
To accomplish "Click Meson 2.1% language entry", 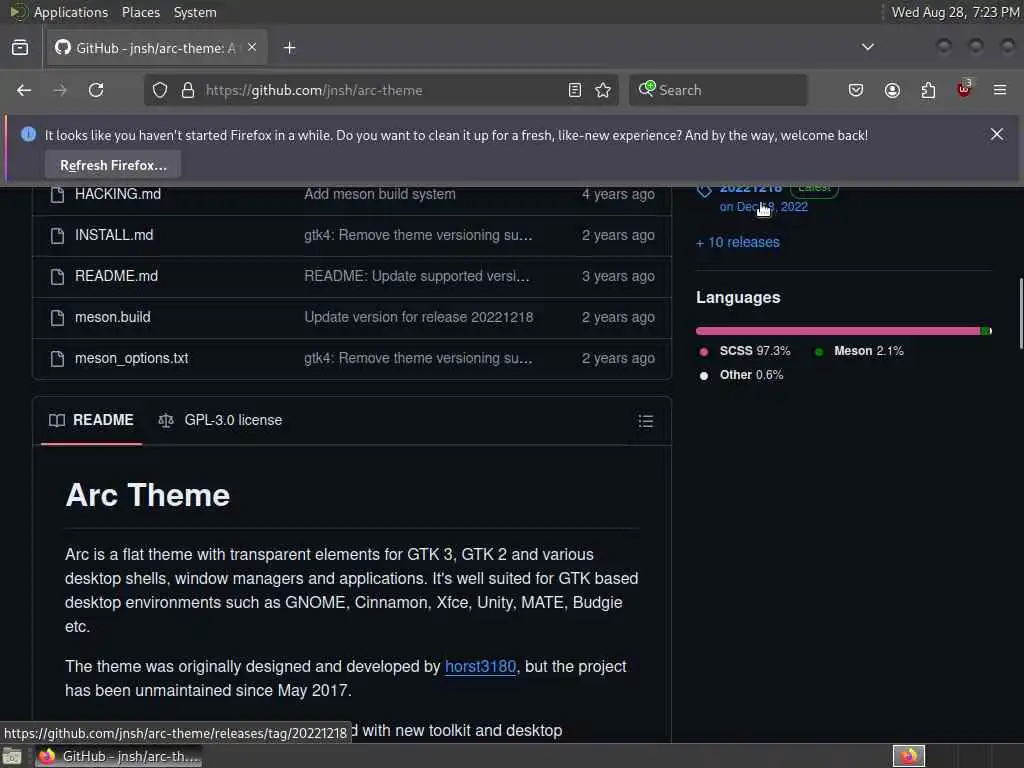I will tap(859, 351).
